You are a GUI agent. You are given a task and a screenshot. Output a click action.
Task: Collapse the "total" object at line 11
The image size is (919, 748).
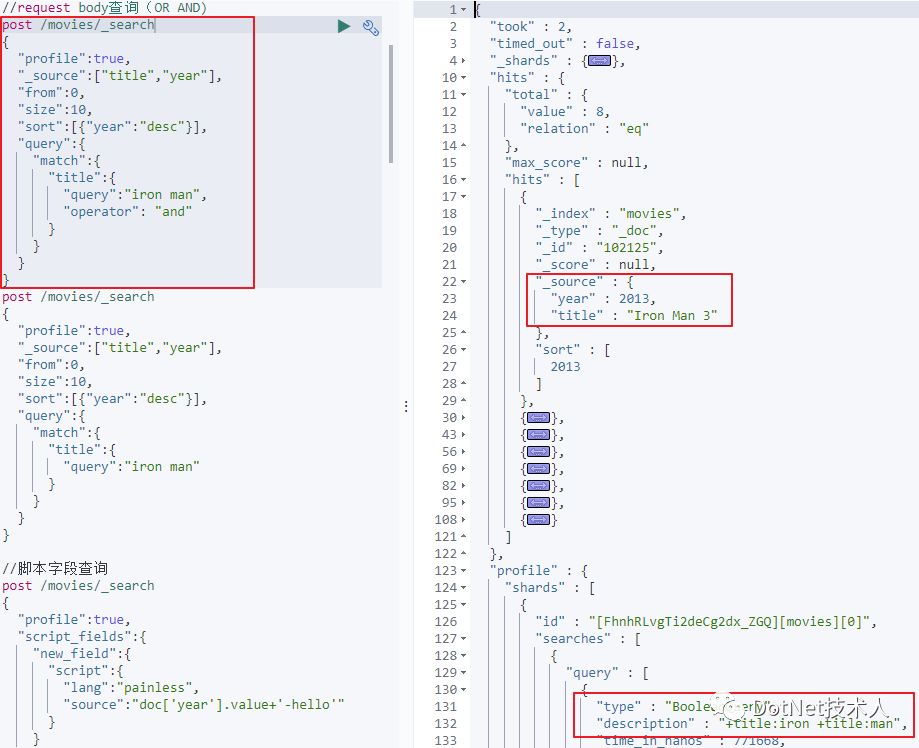[x=463, y=95]
